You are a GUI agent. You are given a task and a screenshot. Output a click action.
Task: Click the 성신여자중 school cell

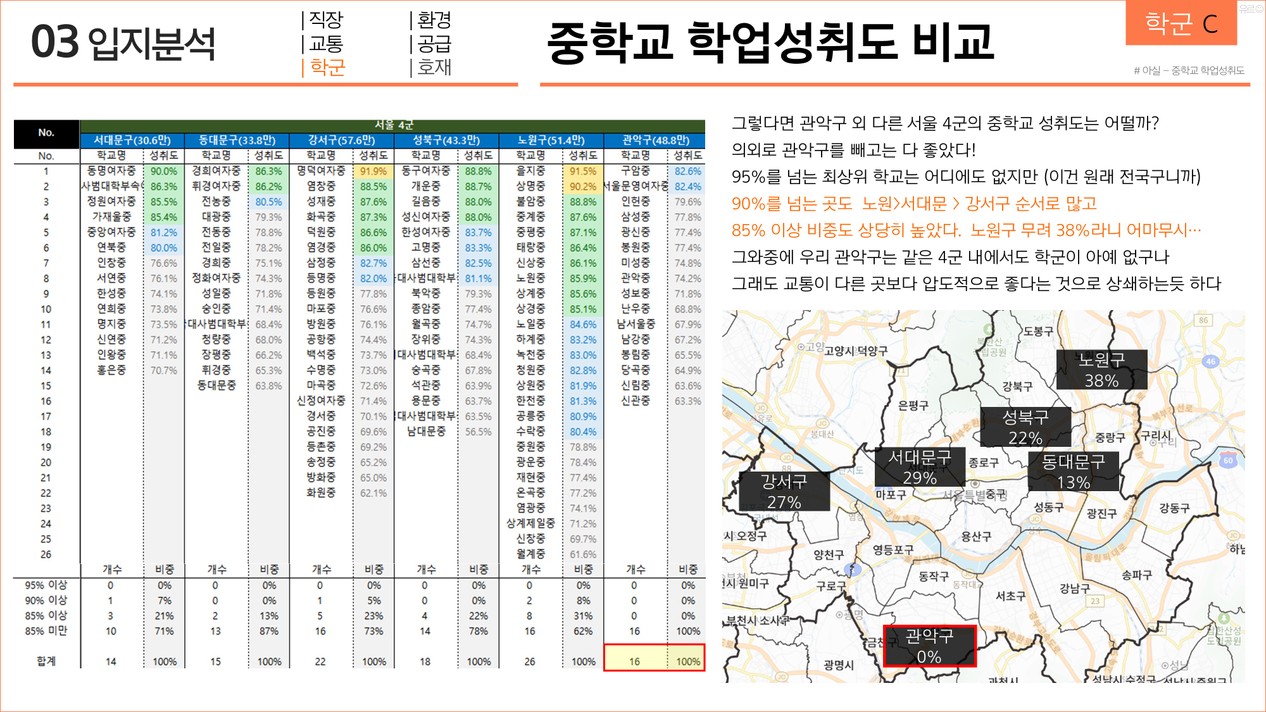pos(425,217)
